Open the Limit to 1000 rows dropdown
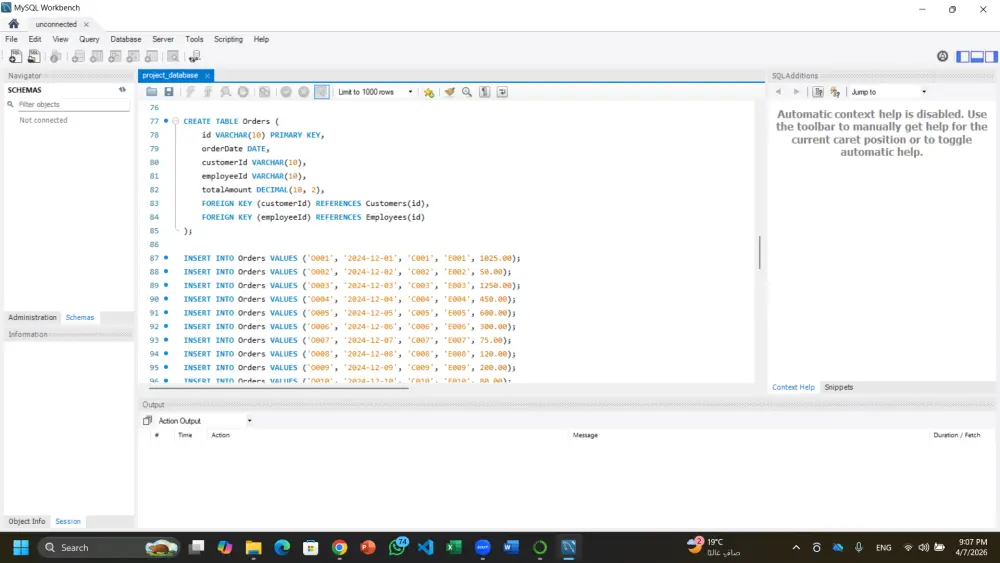1000x563 pixels. [374, 92]
